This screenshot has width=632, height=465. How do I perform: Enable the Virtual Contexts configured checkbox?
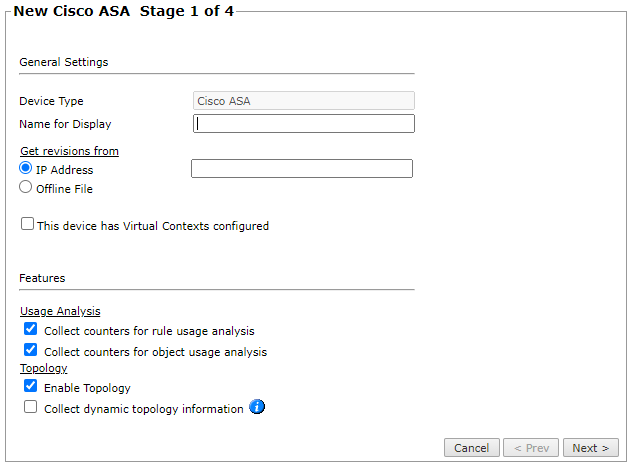pos(28,225)
